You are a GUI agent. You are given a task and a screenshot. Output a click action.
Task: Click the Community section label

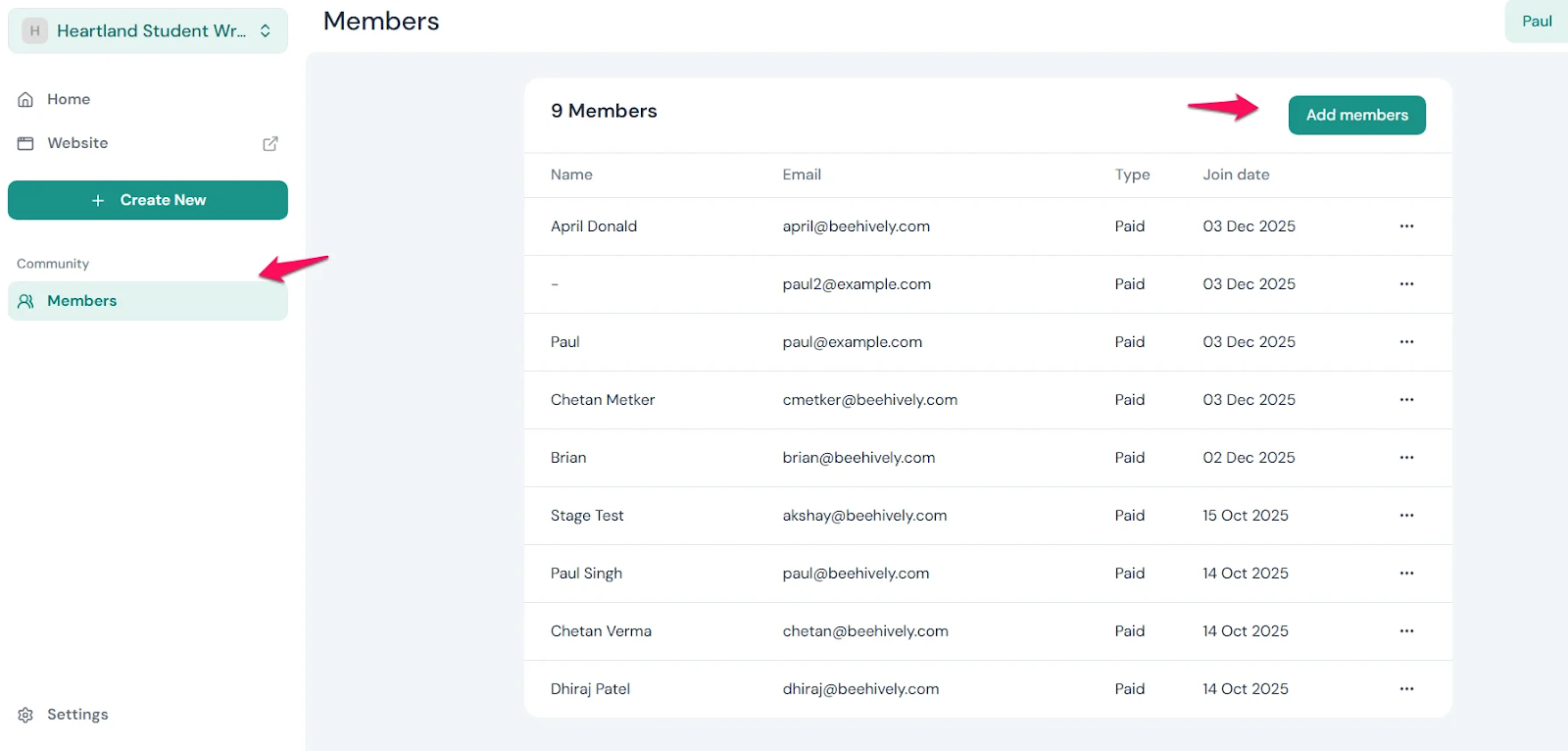tap(53, 264)
